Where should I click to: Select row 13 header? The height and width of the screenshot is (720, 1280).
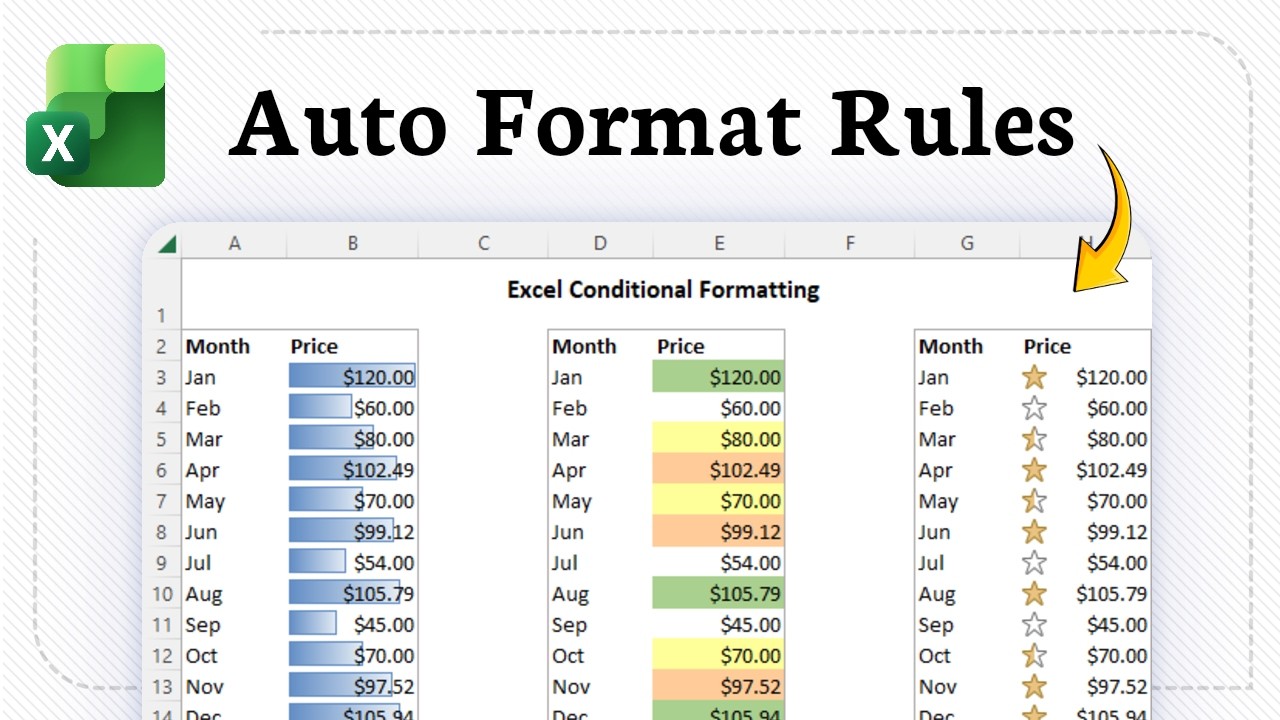pos(162,687)
